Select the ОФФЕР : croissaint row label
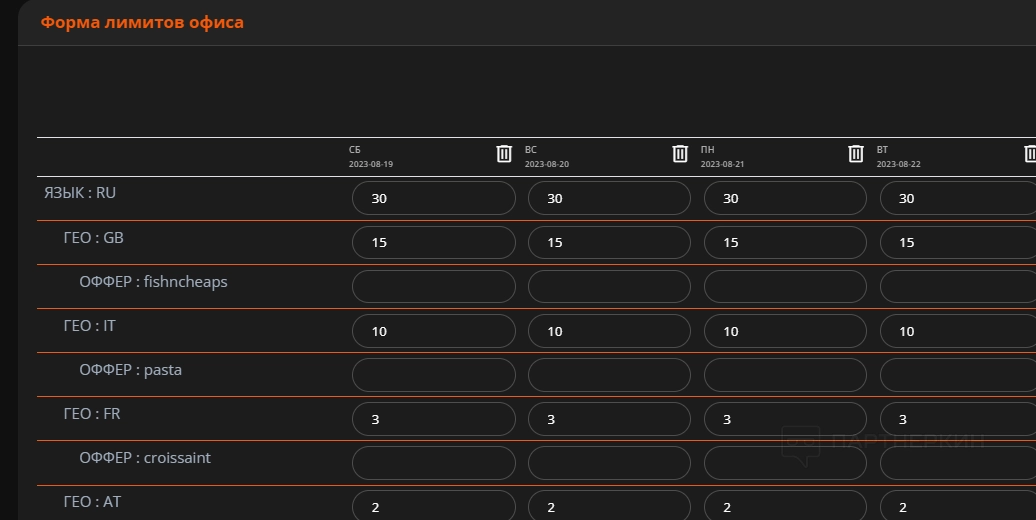 click(145, 458)
